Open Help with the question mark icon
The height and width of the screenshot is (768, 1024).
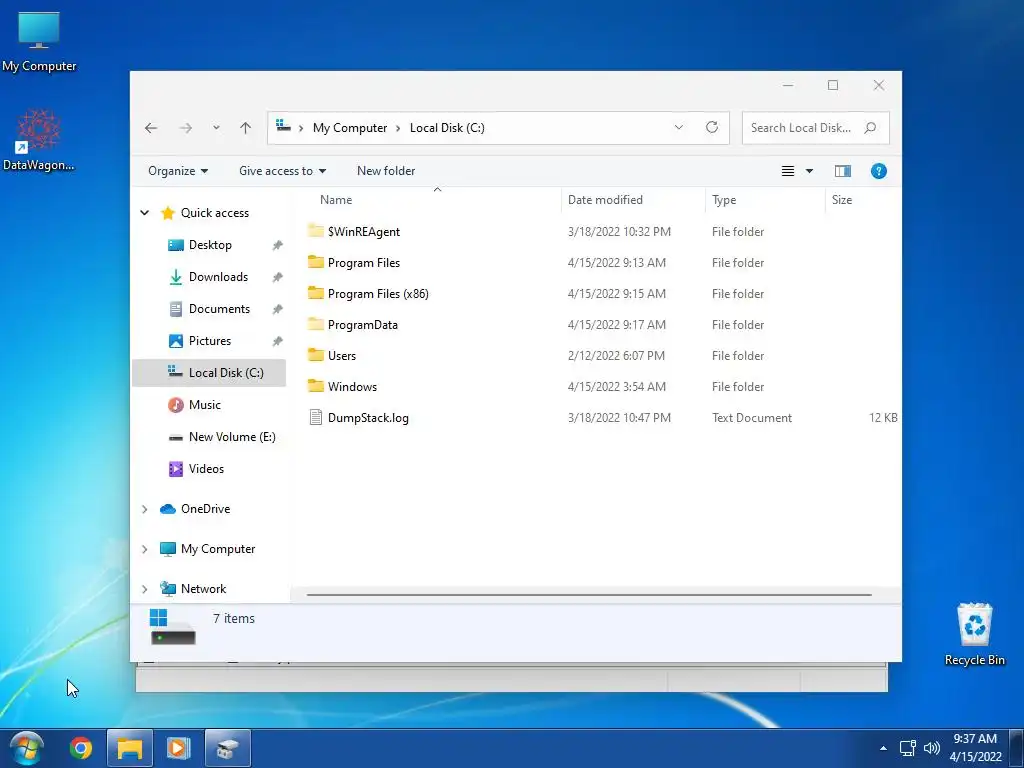[x=878, y=171]
